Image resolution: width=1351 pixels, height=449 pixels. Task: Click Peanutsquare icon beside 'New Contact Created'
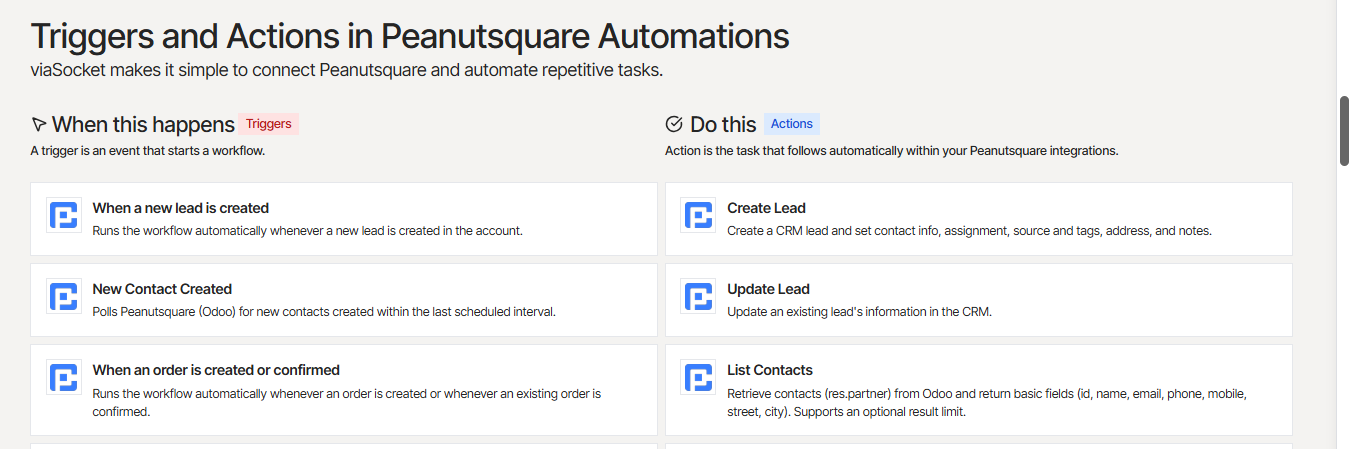click(64, 297)
